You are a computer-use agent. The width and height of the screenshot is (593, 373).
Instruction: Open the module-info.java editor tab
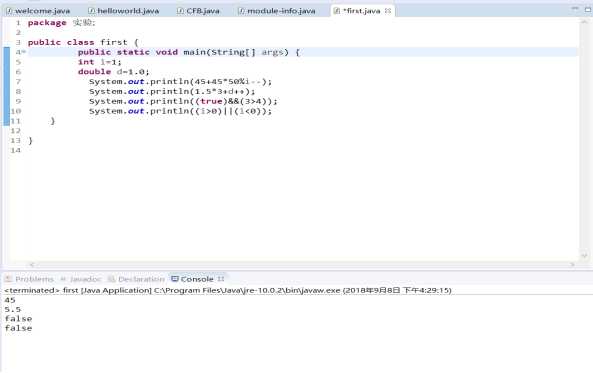click(277, 11)
